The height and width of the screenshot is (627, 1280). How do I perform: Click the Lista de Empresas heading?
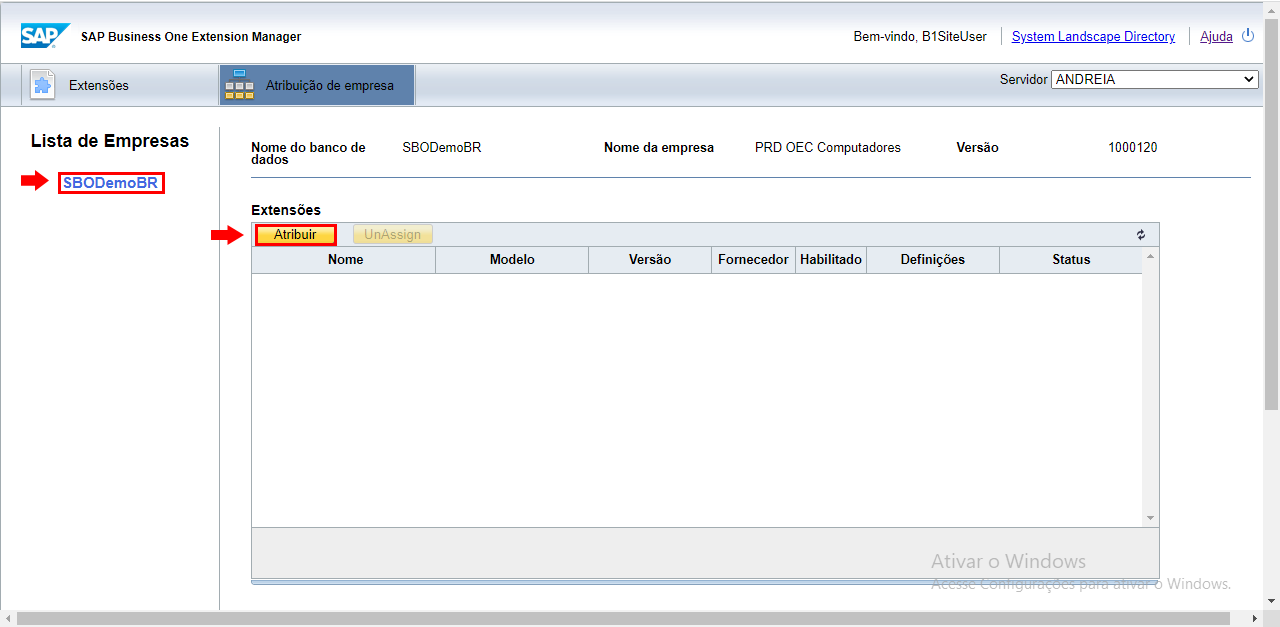coord(110,141)
